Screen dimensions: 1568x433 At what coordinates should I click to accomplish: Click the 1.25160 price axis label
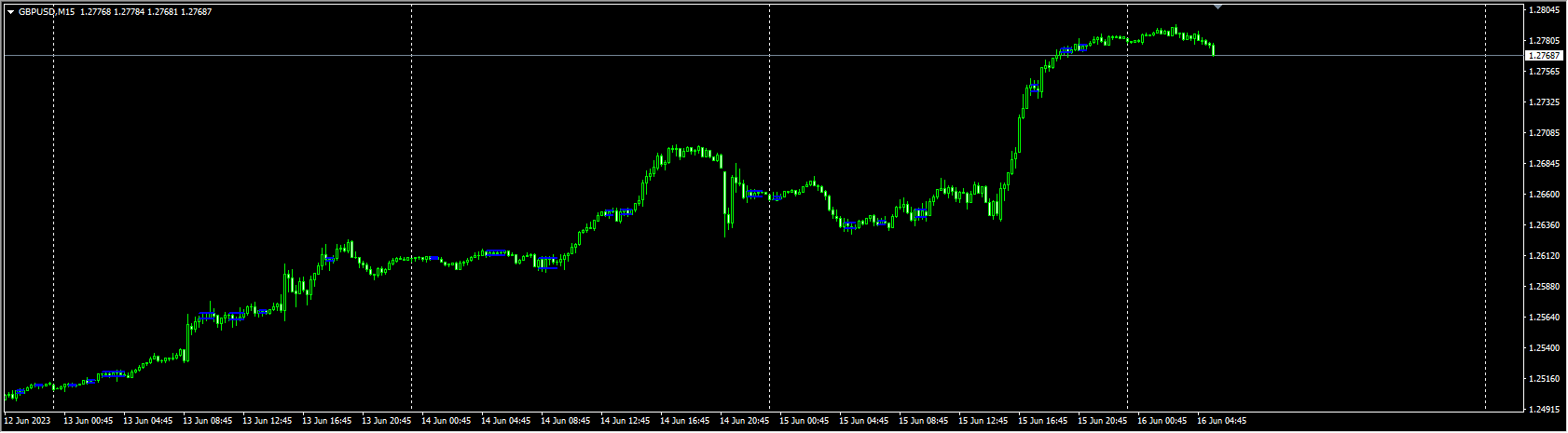[1545, 379]
